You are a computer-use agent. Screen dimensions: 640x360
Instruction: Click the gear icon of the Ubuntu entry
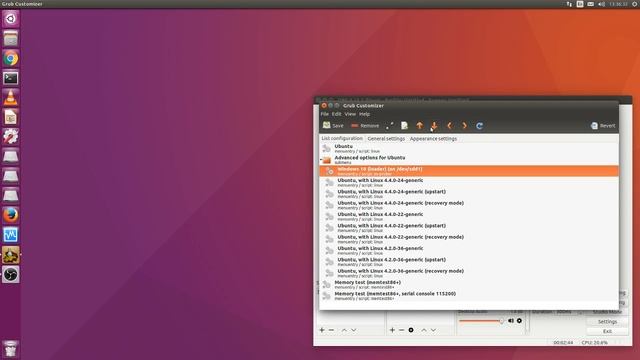tap(327, 149)
